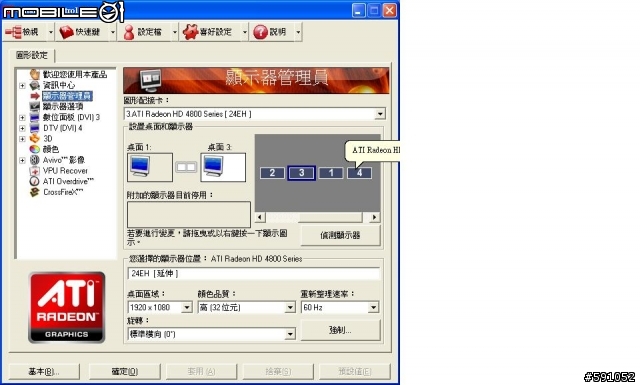
Task: Select display box number 3
Action: coord(302,173)
